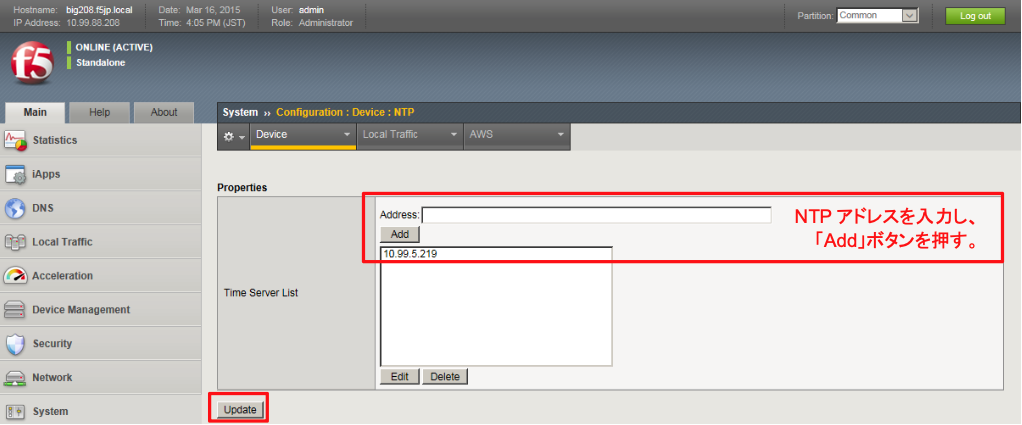Image resolution: width=1022 pixels, height=425 pixels.
Task: Click the Device Management icon
Action: 16,310
